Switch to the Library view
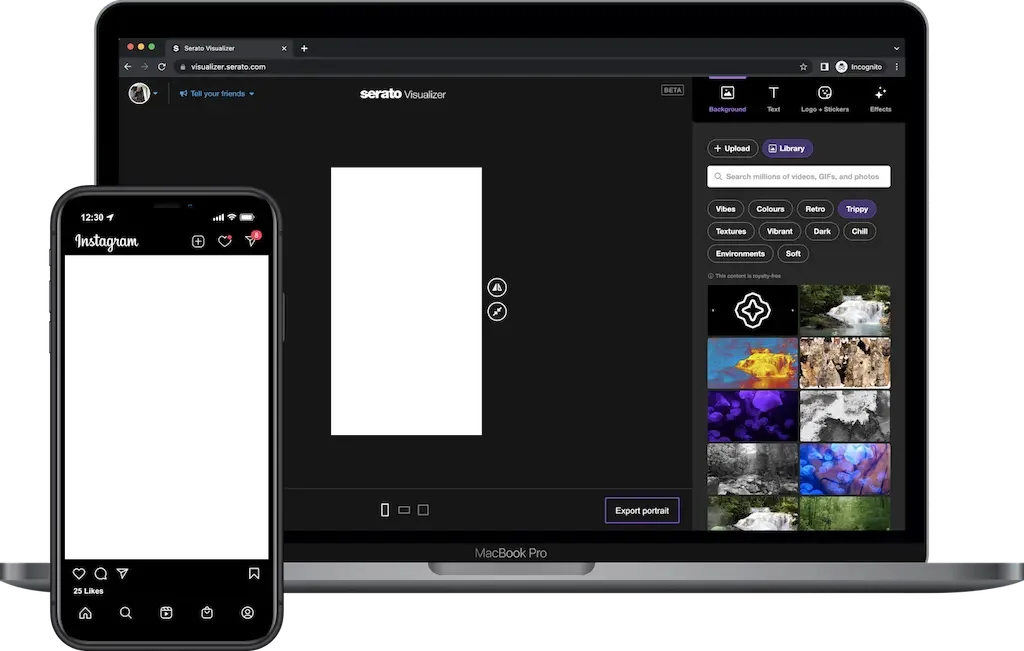Screen dimensions: 1024x651 click(787, 148)
